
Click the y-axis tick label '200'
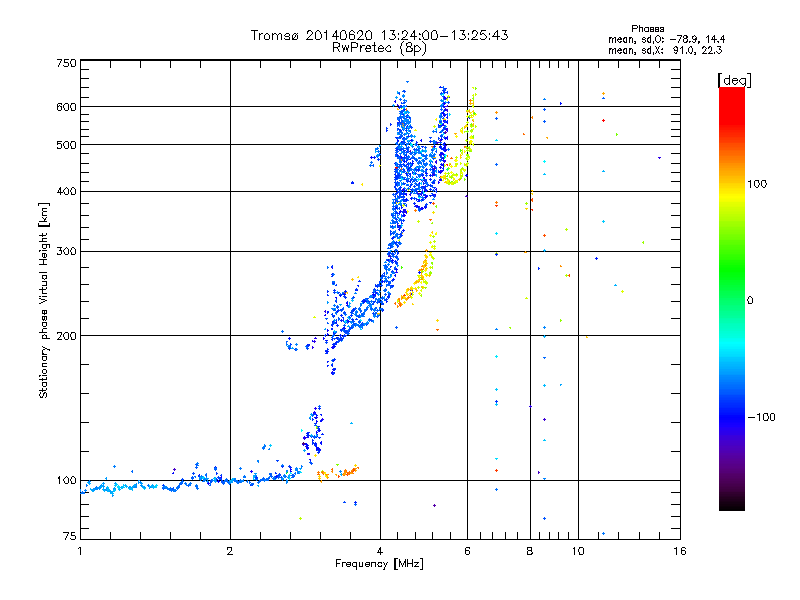66,336
